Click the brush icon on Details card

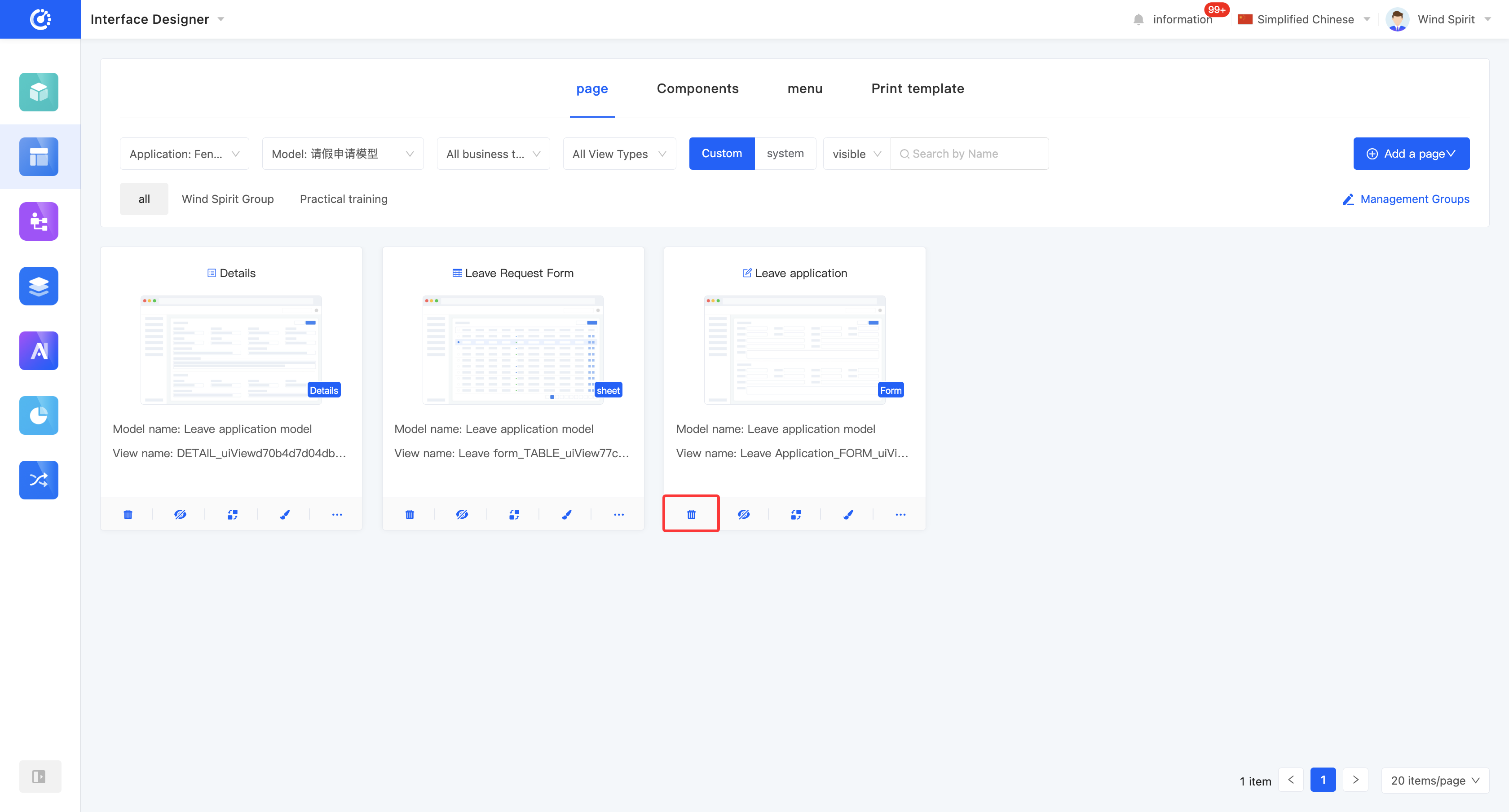(285, 514)
